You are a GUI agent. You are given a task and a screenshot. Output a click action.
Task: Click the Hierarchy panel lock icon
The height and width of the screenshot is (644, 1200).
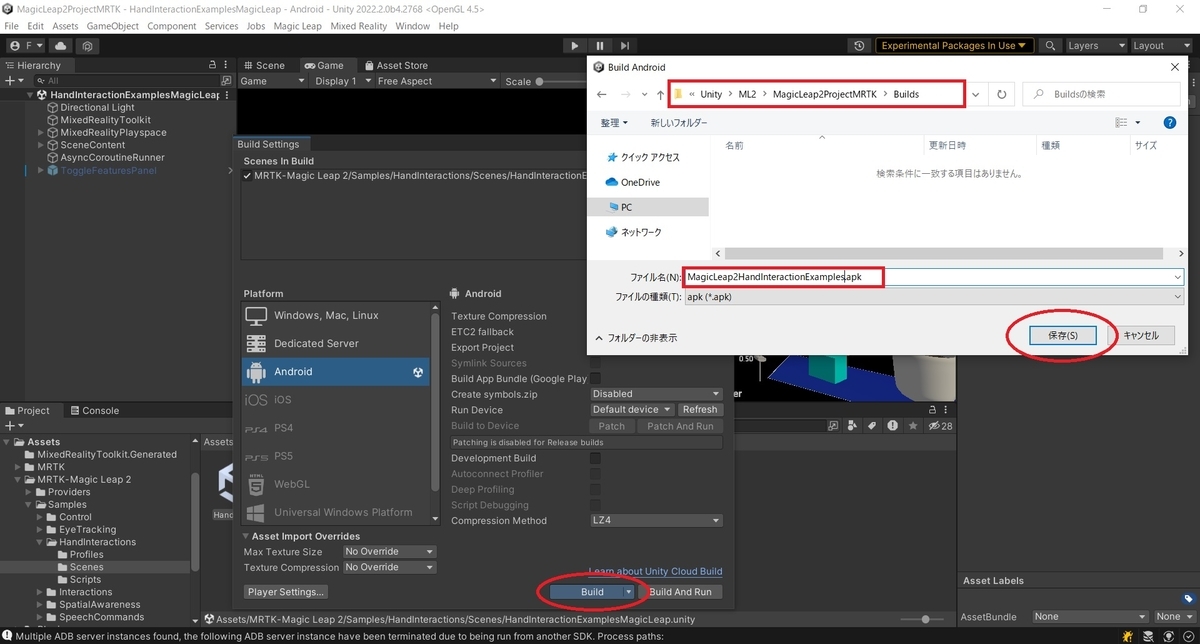212,65
